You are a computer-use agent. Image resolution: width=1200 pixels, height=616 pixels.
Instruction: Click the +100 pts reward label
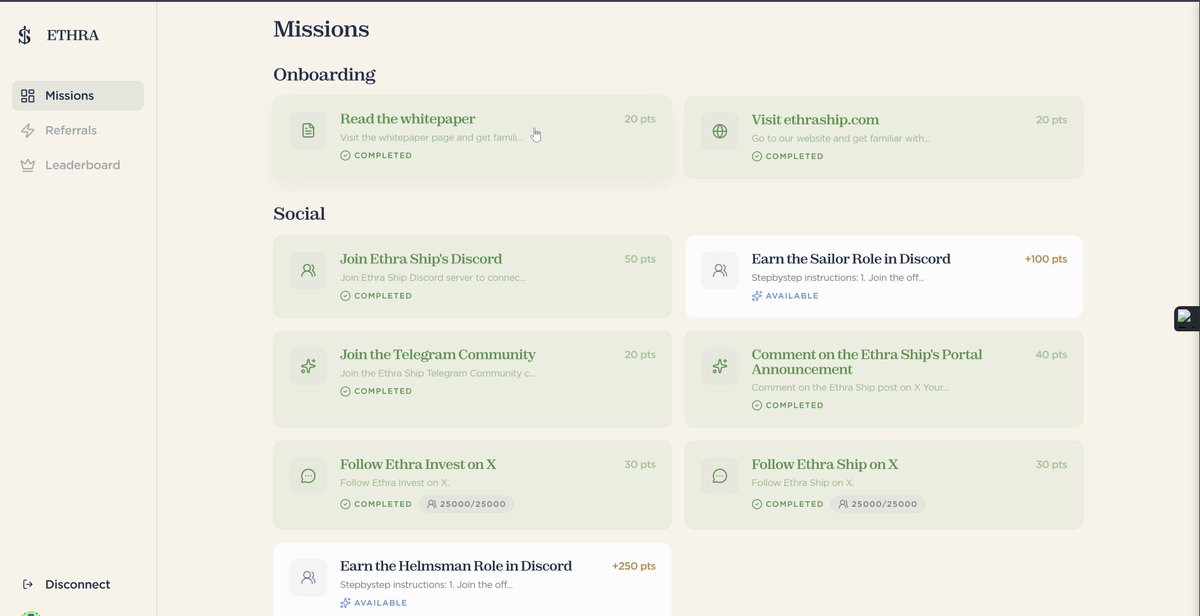click(x=1046, y=259)
